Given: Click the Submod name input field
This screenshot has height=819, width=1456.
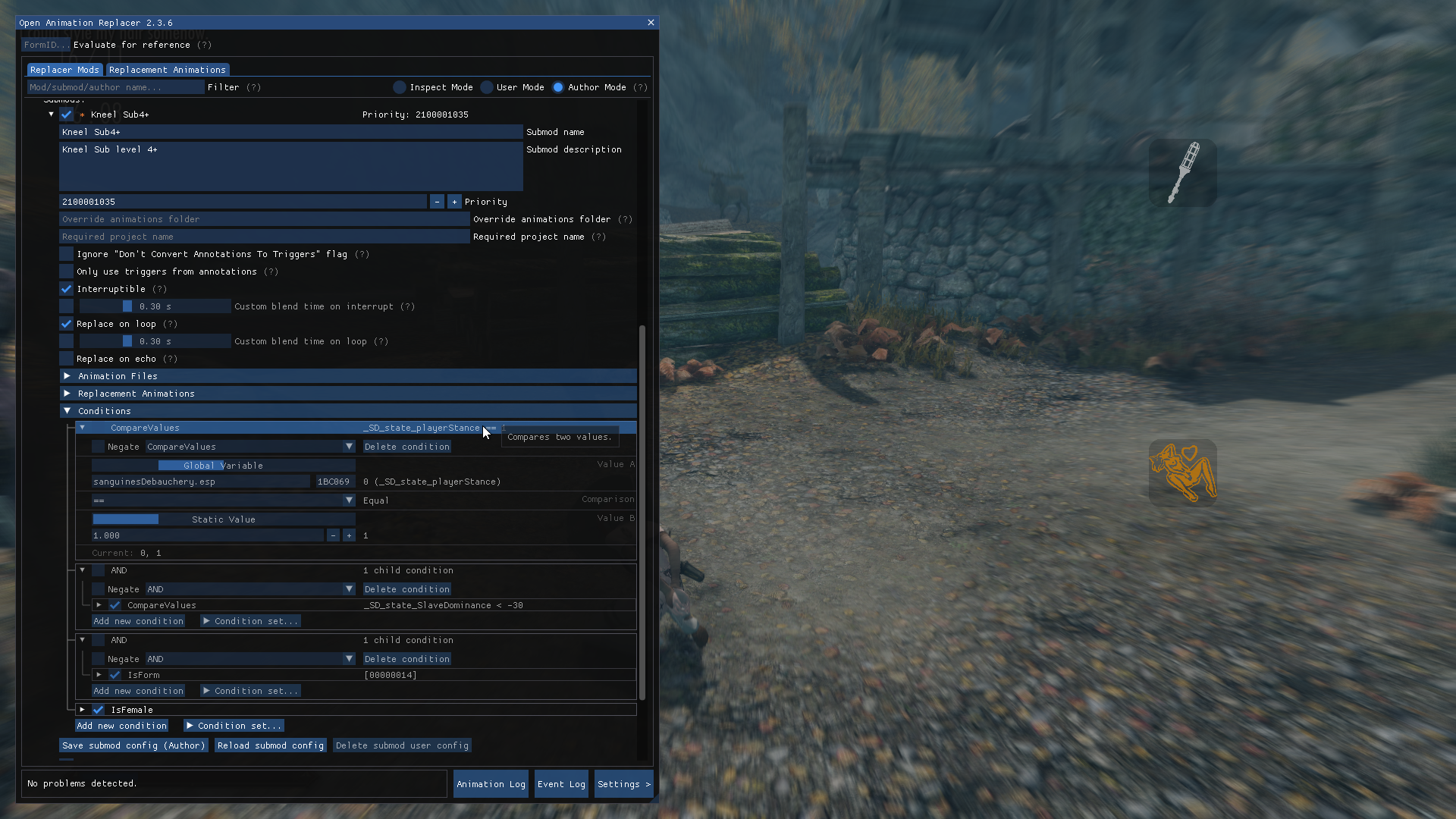Looking at the screenshot, I should [291, 132].
